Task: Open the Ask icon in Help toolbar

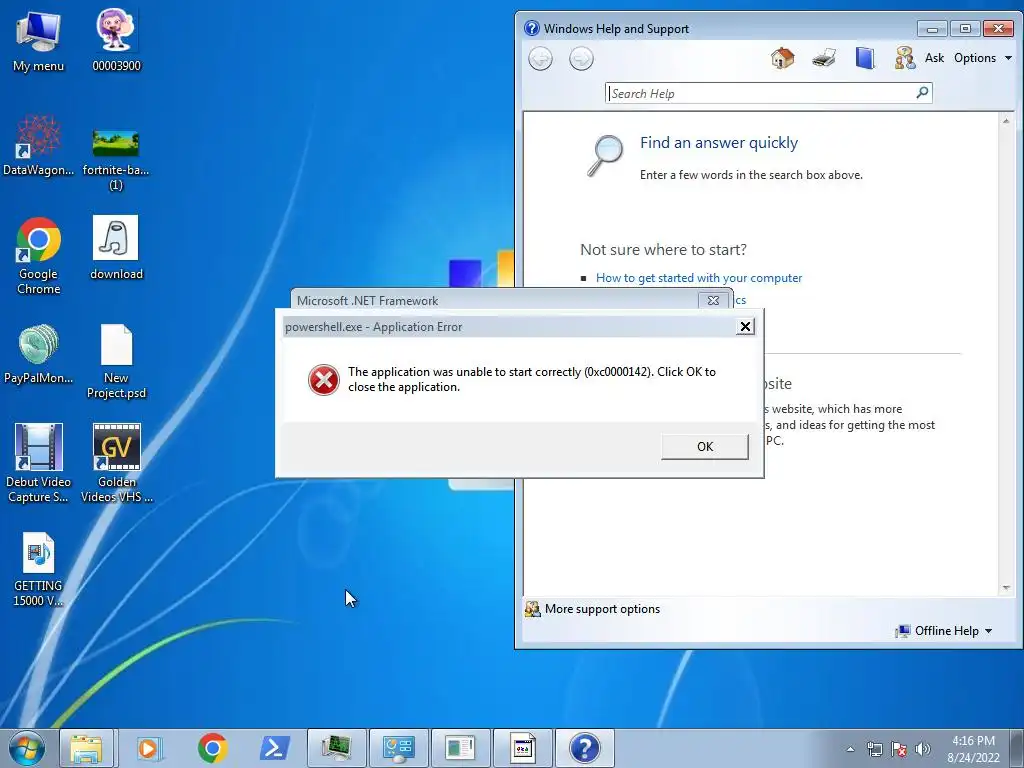Action: click(x=905, y=58)
